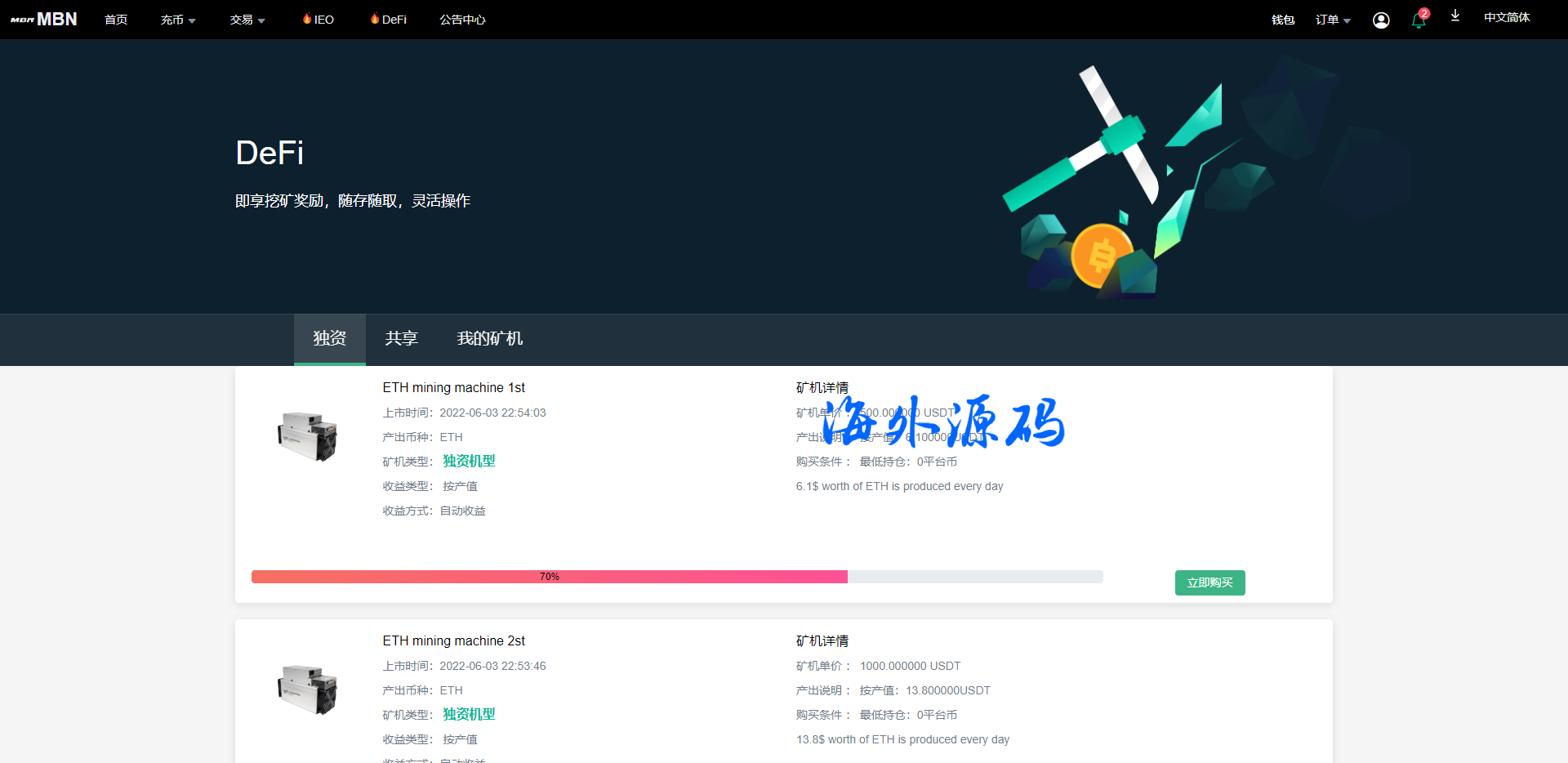This screenshot has width=1568, height=763.
Task: Click the ETH mining machine 2st image
Action: [308, 690]
